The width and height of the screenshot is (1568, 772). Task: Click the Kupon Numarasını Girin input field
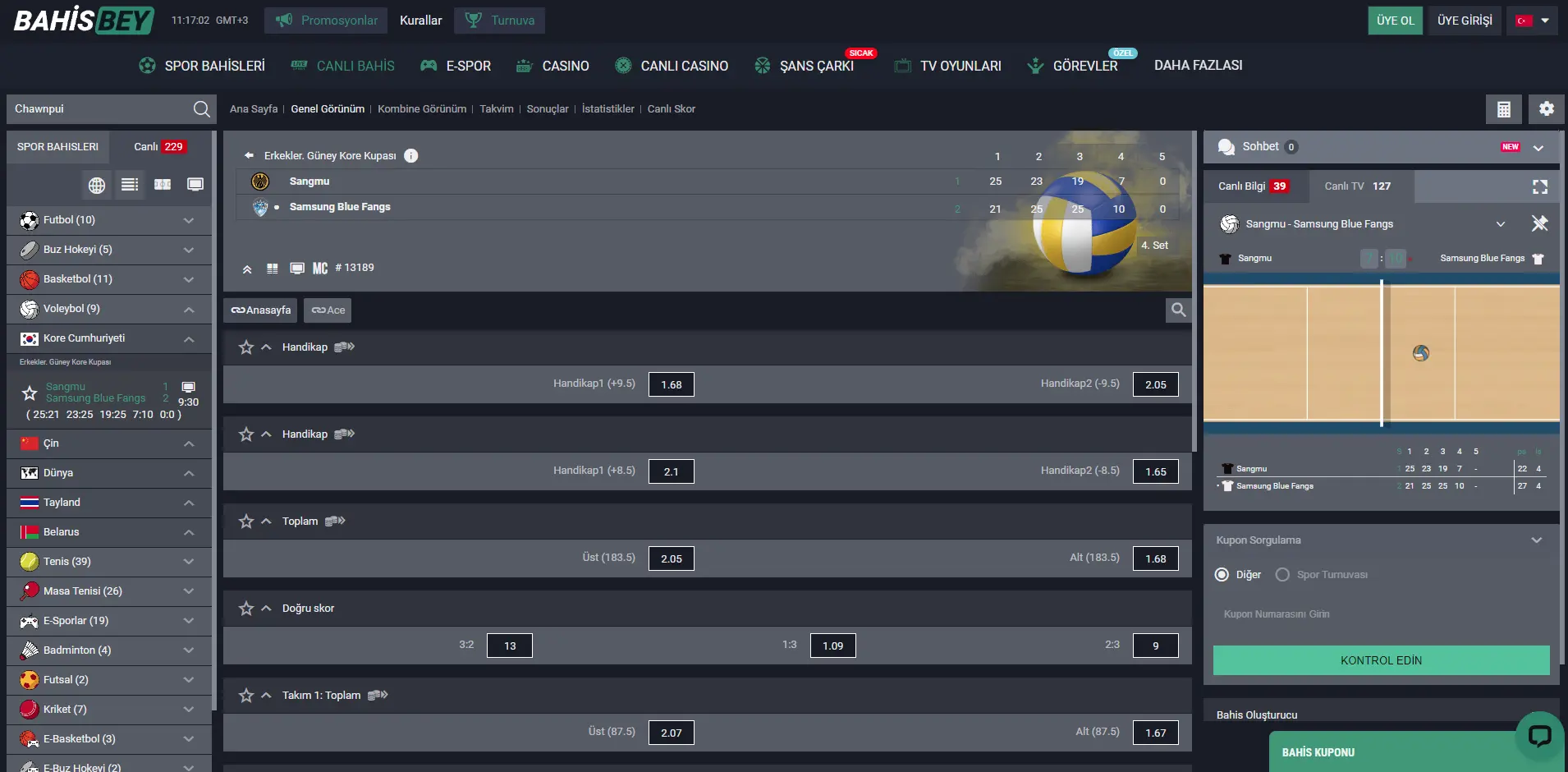[1381, 614]
